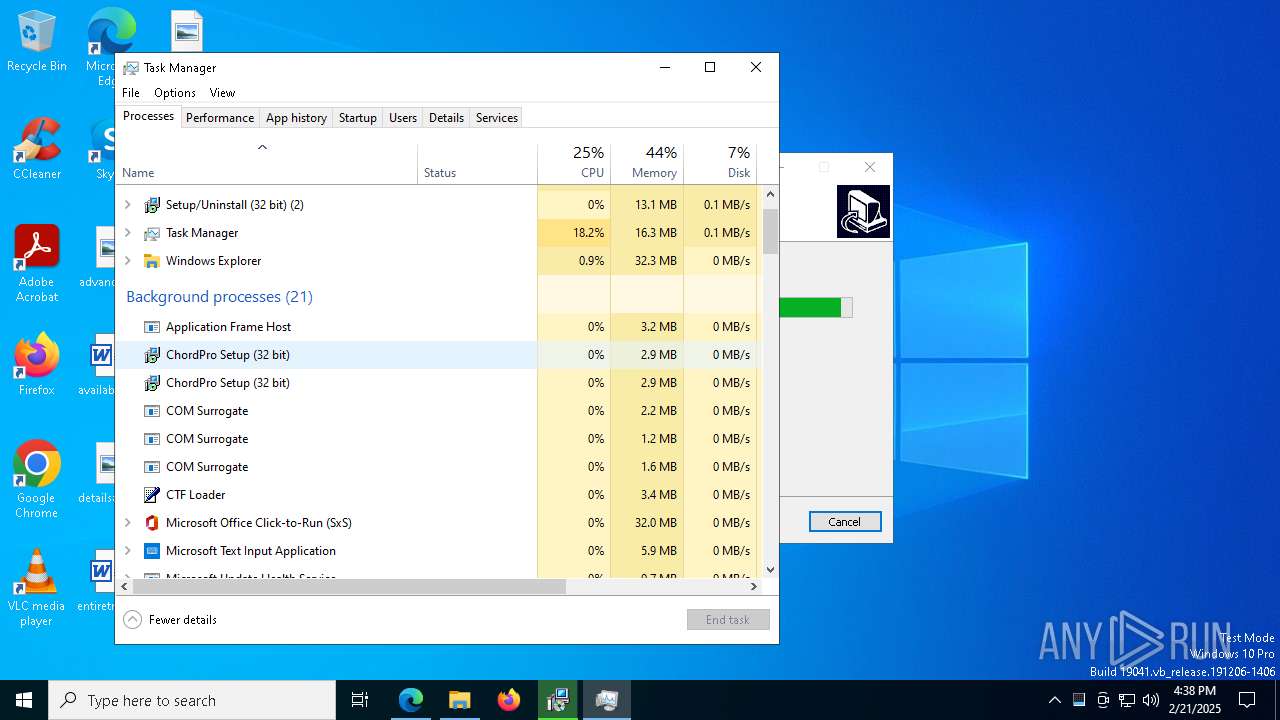Viewport: 1280px width, 720px height.
Task: Switch to the Details tab
Action: (446, 118)
